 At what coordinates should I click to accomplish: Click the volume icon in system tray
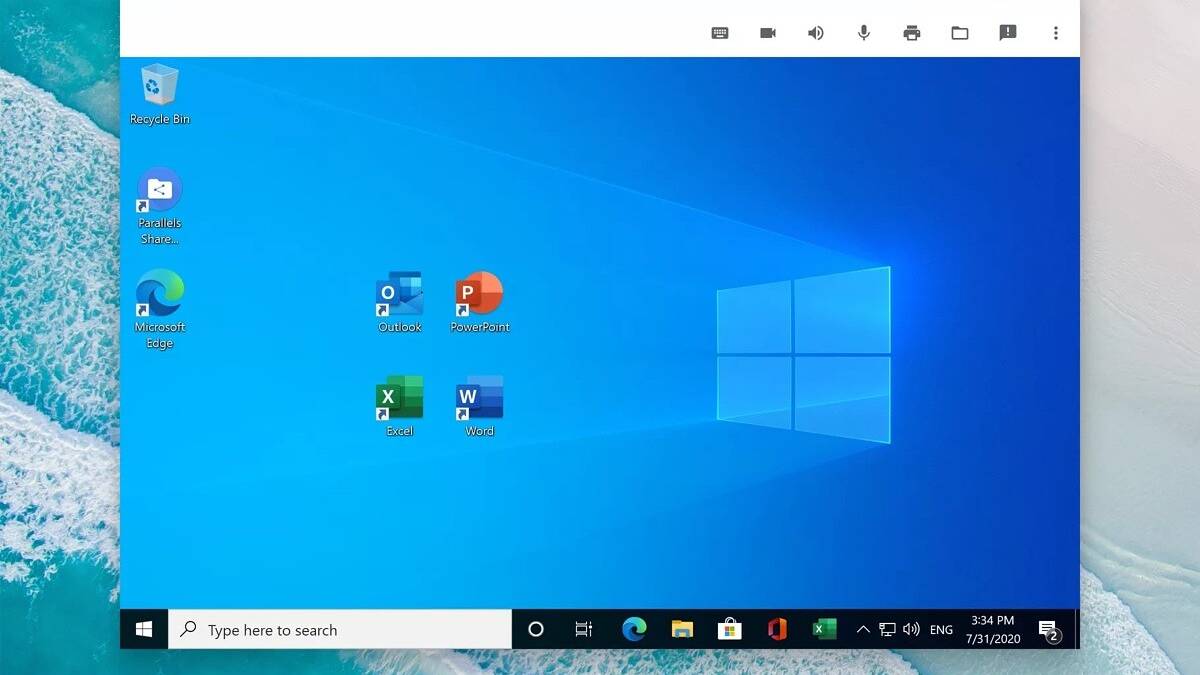(911, 630)
